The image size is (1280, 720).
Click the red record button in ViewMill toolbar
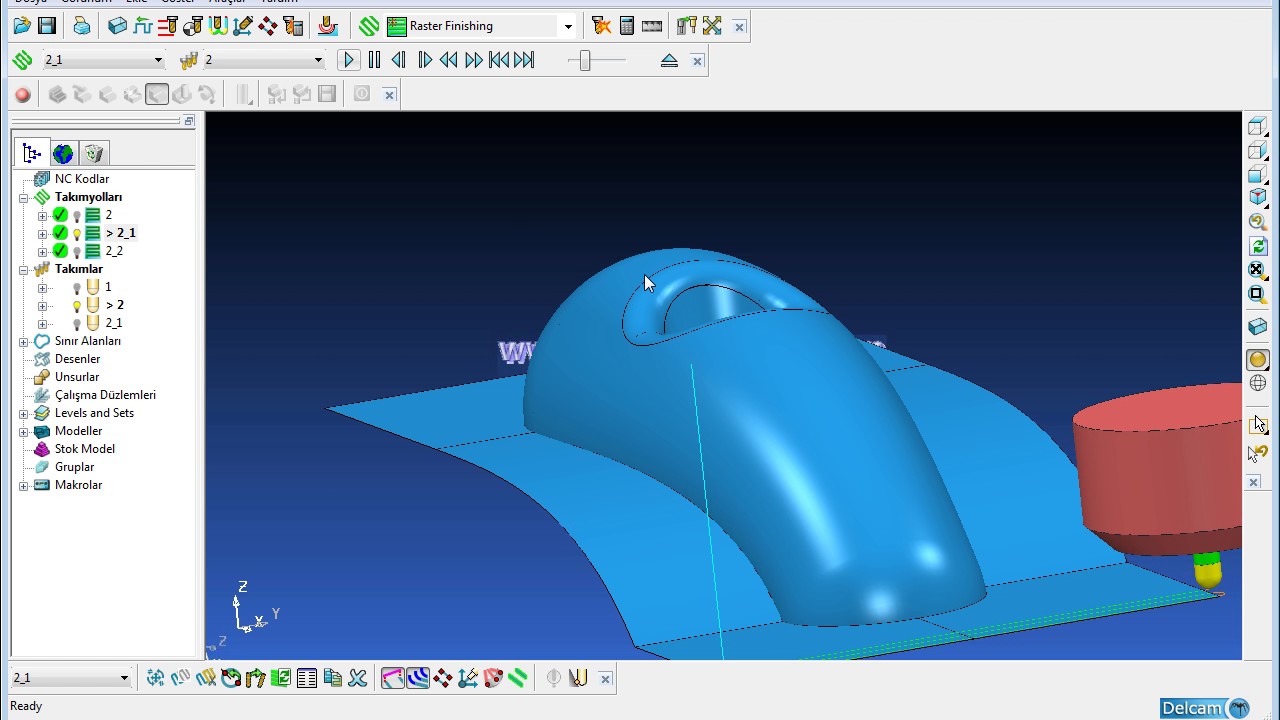point(23,95)
